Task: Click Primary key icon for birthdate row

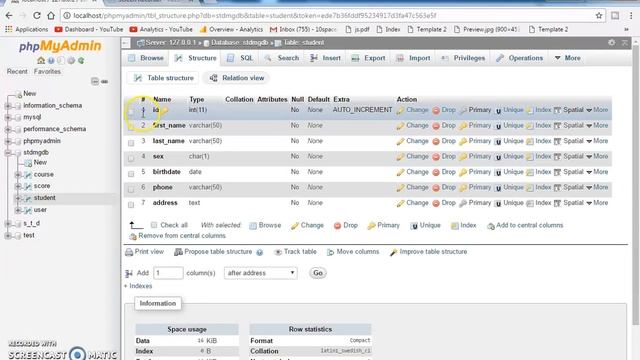Action: pos(463,173)
